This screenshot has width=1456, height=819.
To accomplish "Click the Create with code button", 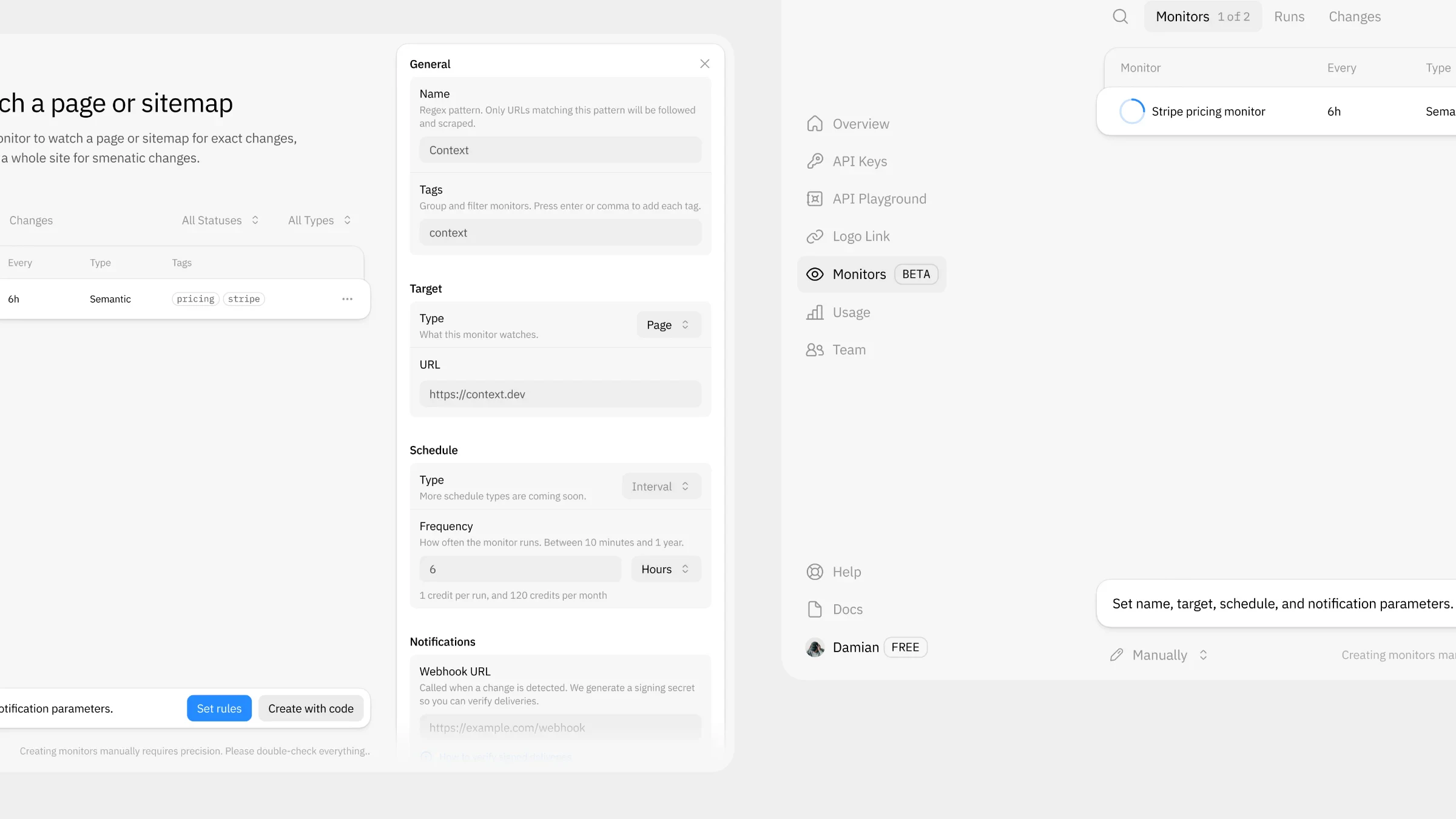I will tap(311, 709).
